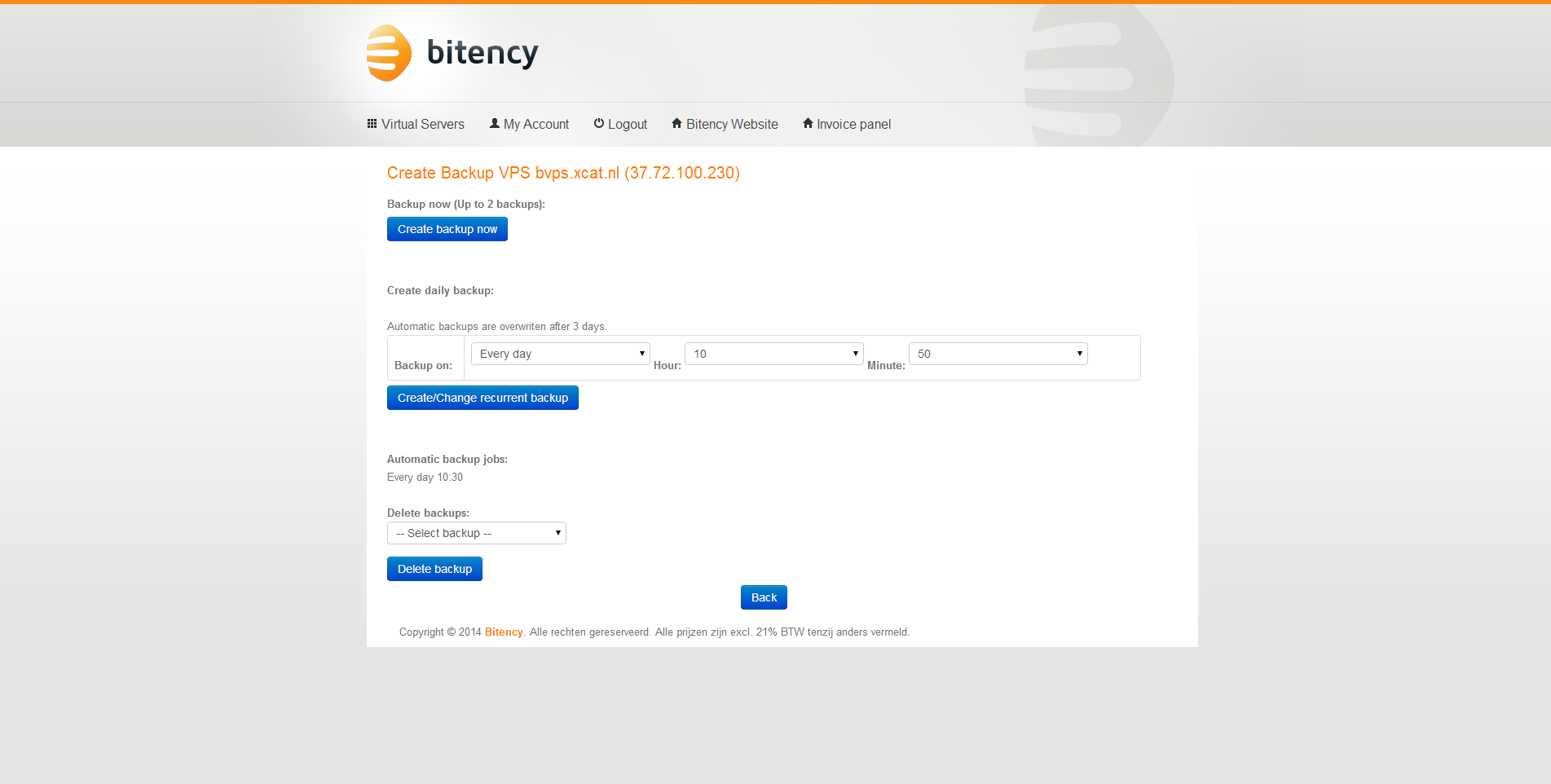
Task: Click Create/Change recurrent backup button
Action: click(482, 398)
